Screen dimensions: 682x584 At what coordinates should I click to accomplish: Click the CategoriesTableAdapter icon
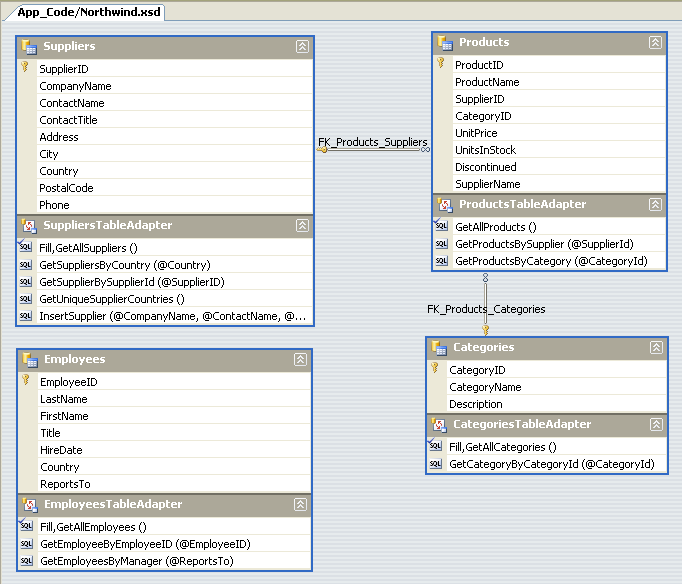tap(439, 424)
